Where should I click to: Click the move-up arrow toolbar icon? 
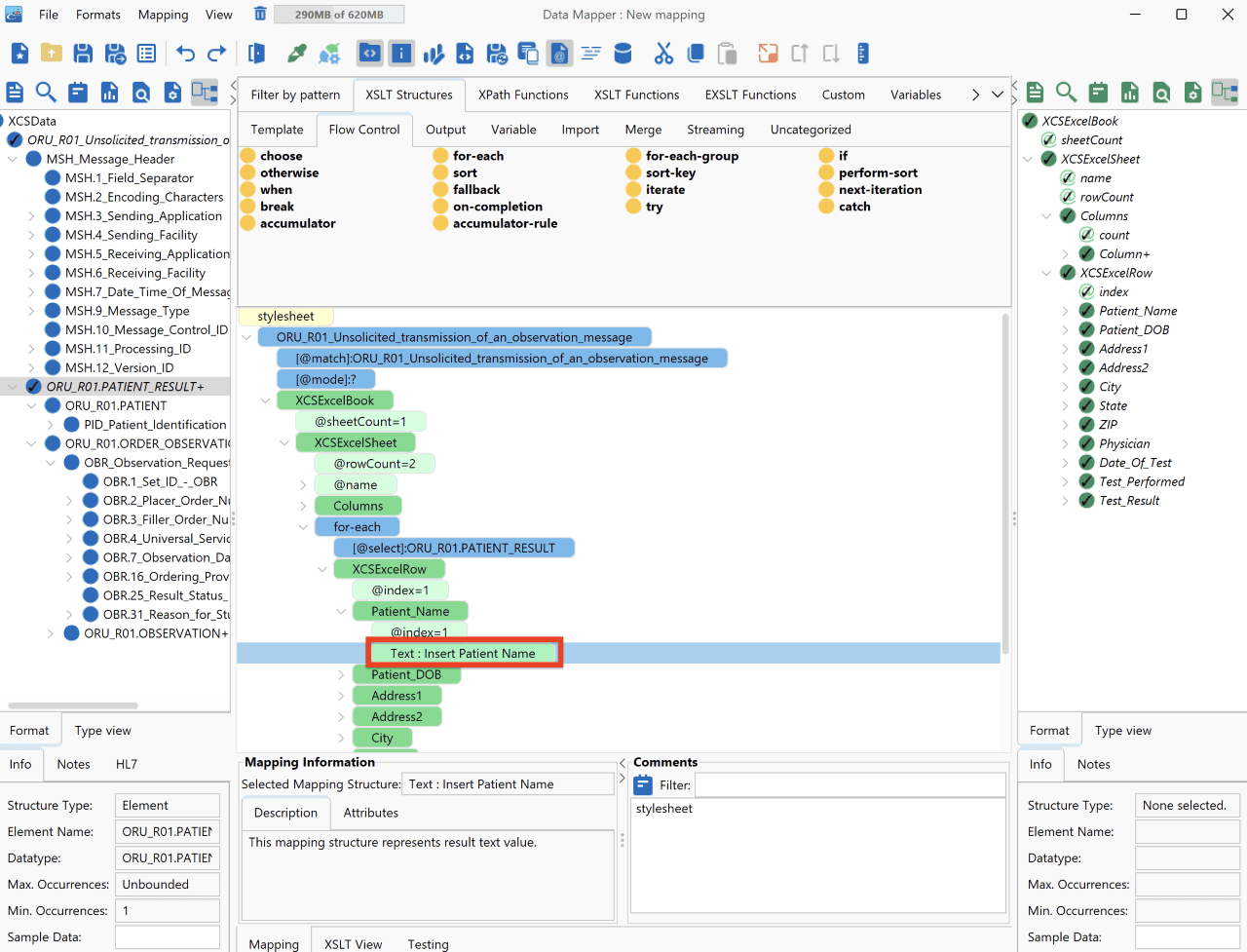tap(799, 54)
